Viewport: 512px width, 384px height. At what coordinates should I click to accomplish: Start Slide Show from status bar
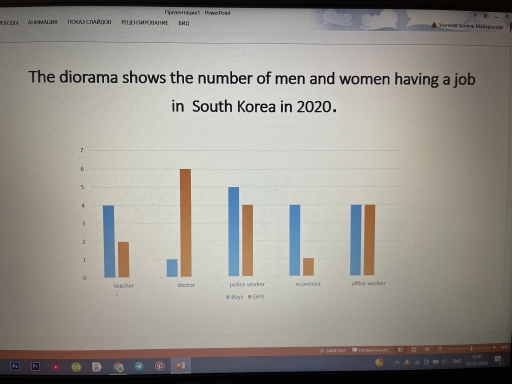[x=440, y=349]
